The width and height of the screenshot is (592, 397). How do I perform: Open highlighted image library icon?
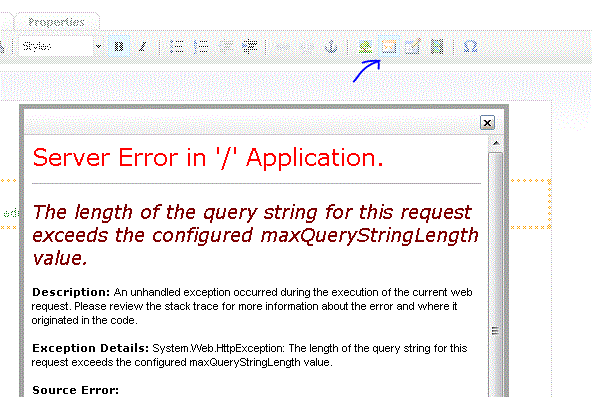coord(388,46)
